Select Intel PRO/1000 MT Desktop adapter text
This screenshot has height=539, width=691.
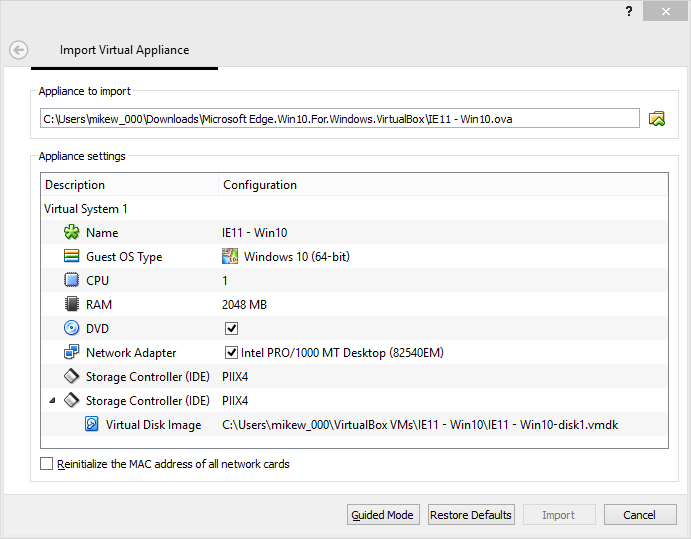pyautogui.click(x=342, y=353)
